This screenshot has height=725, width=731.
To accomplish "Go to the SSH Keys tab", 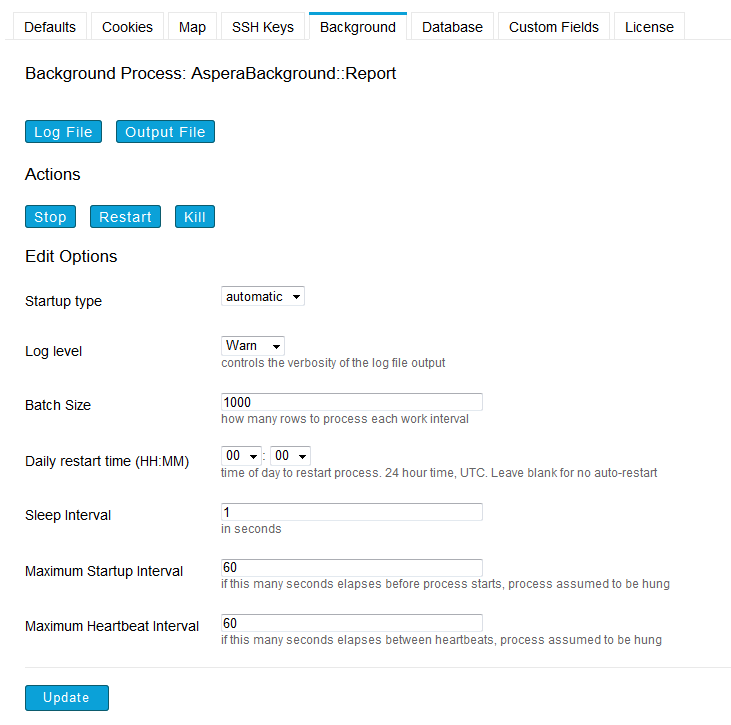I will click(263, 27).
